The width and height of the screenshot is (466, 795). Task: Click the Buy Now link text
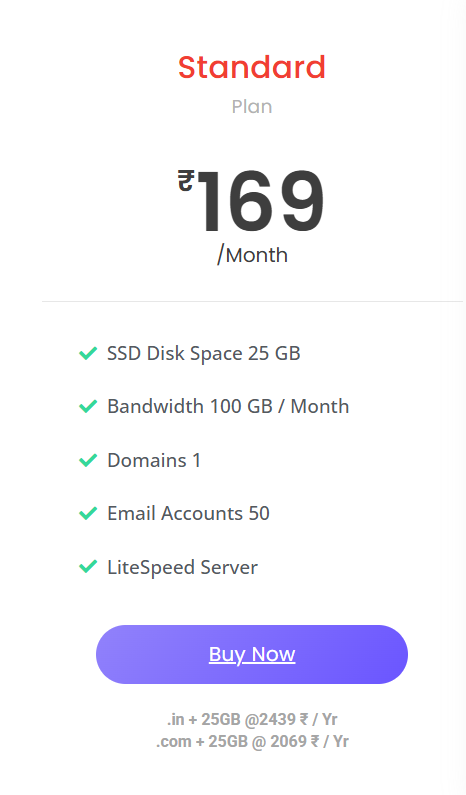pyautogui.click(x=252, y=654)
